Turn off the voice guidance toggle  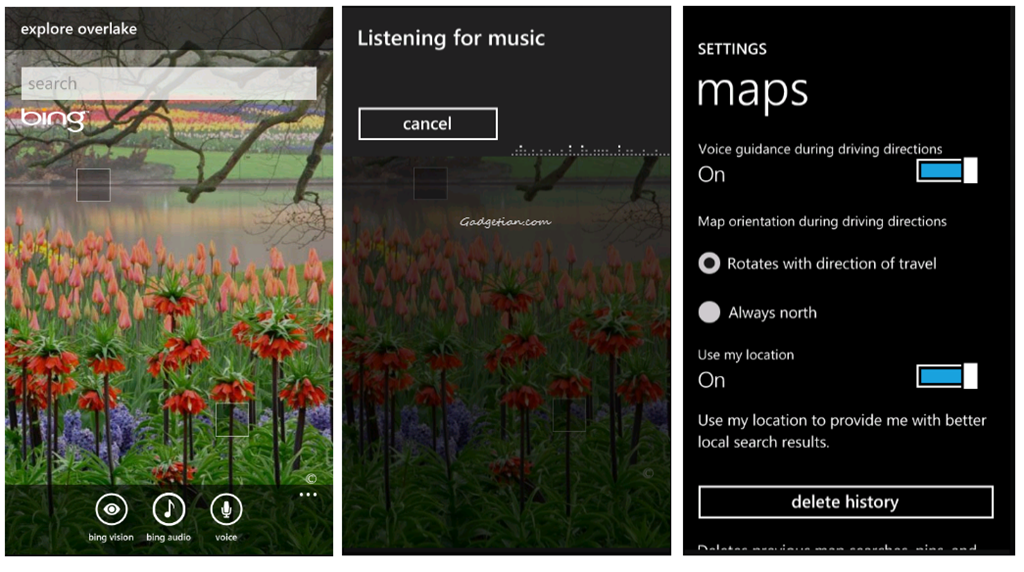tap(946, 171)
